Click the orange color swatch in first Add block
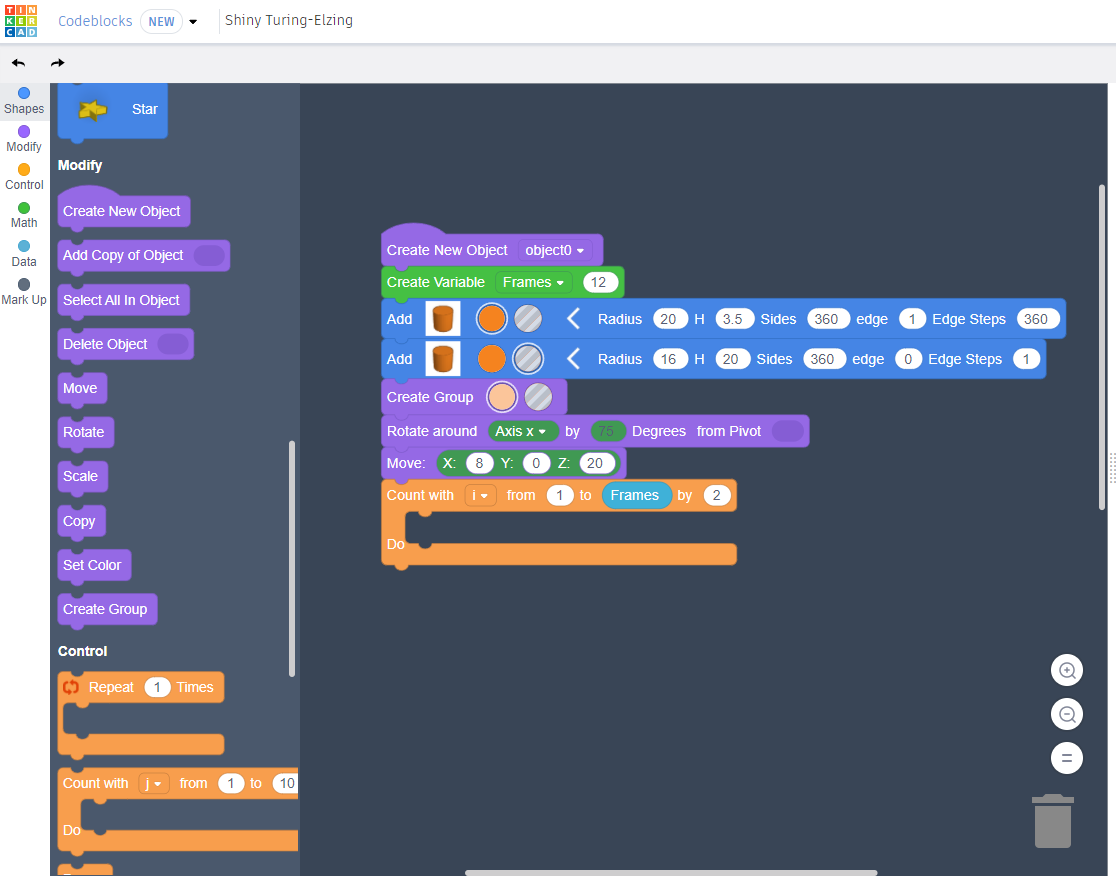 pos(490,318)
